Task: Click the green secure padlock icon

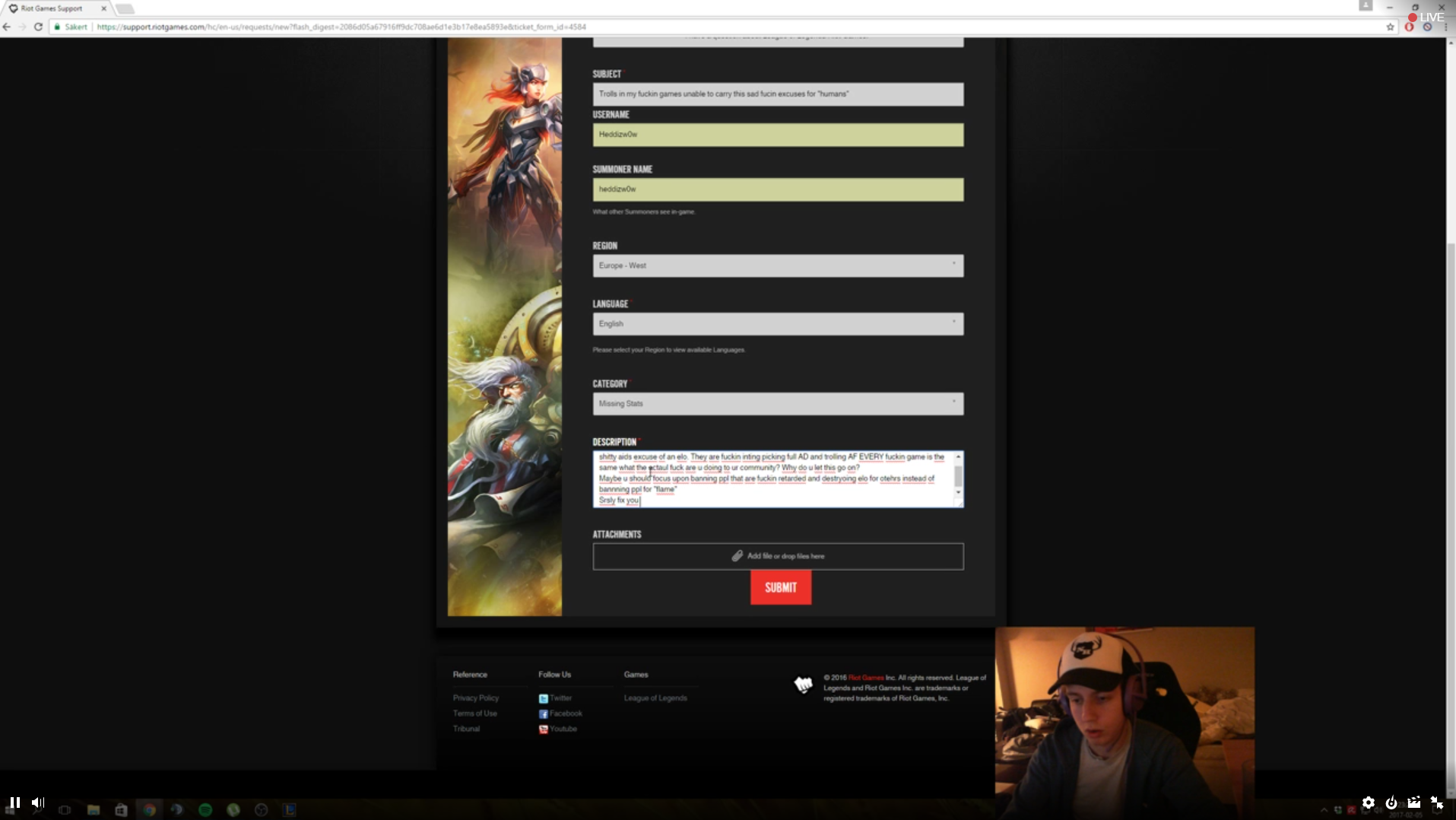Action: (57, 27)
